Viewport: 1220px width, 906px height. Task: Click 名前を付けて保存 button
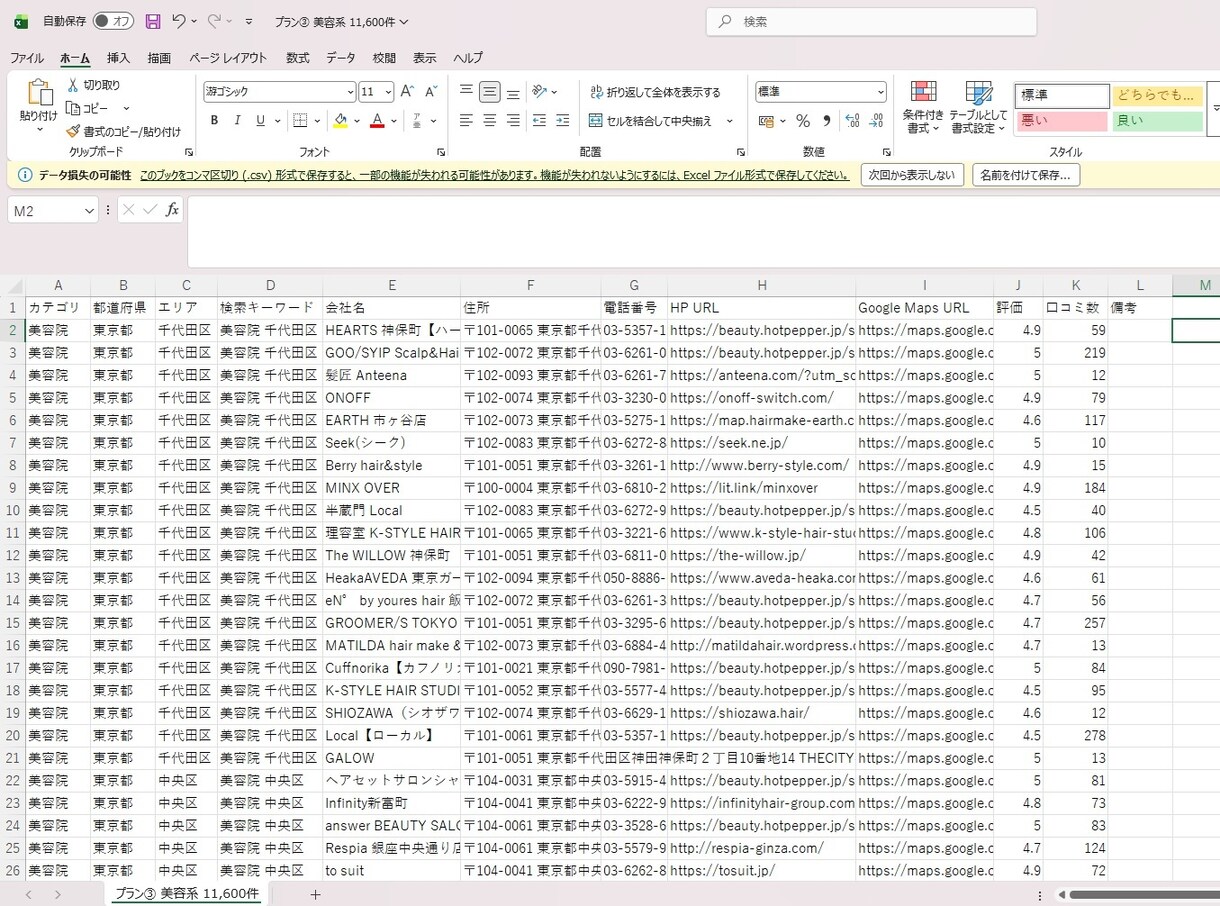click(x=1026, y=175)
